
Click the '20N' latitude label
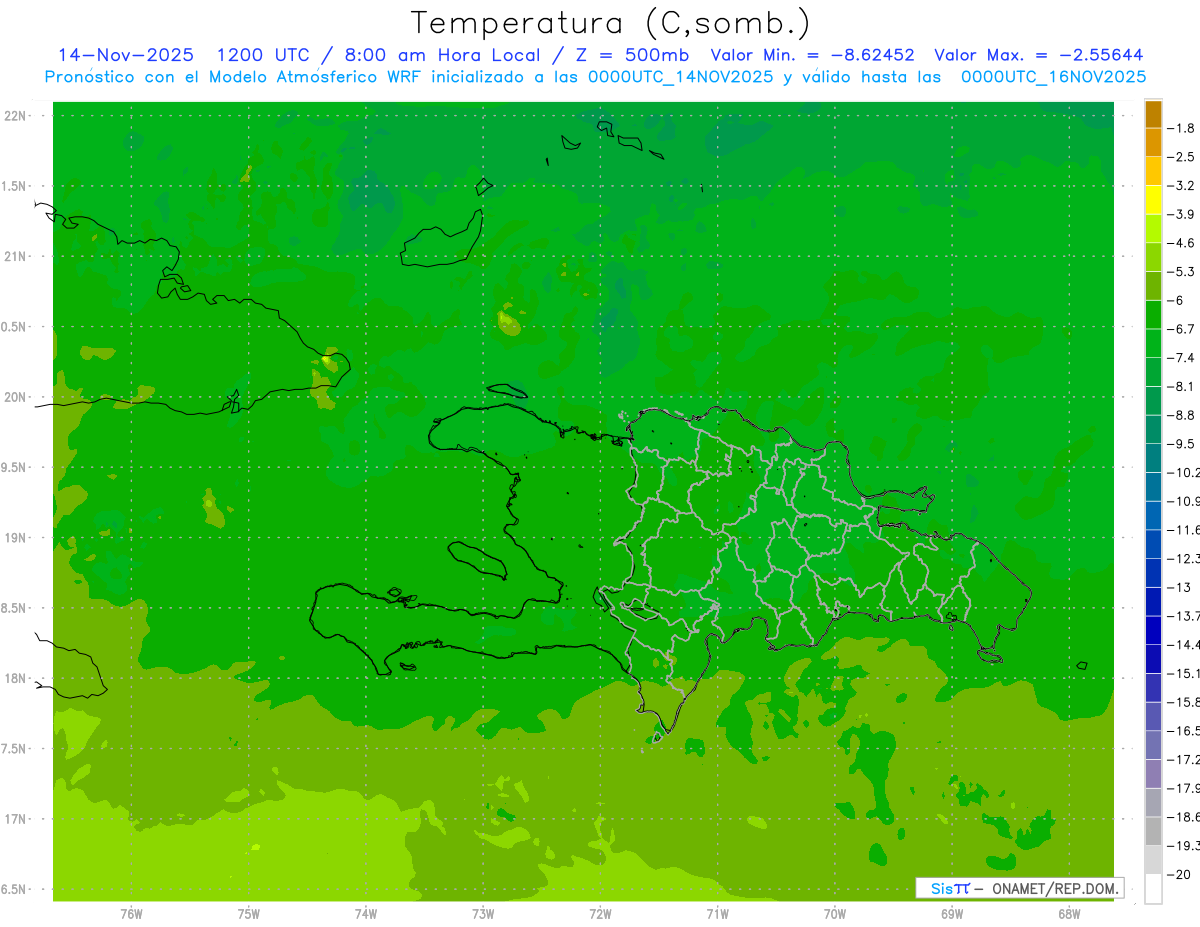tap(16, 397)
